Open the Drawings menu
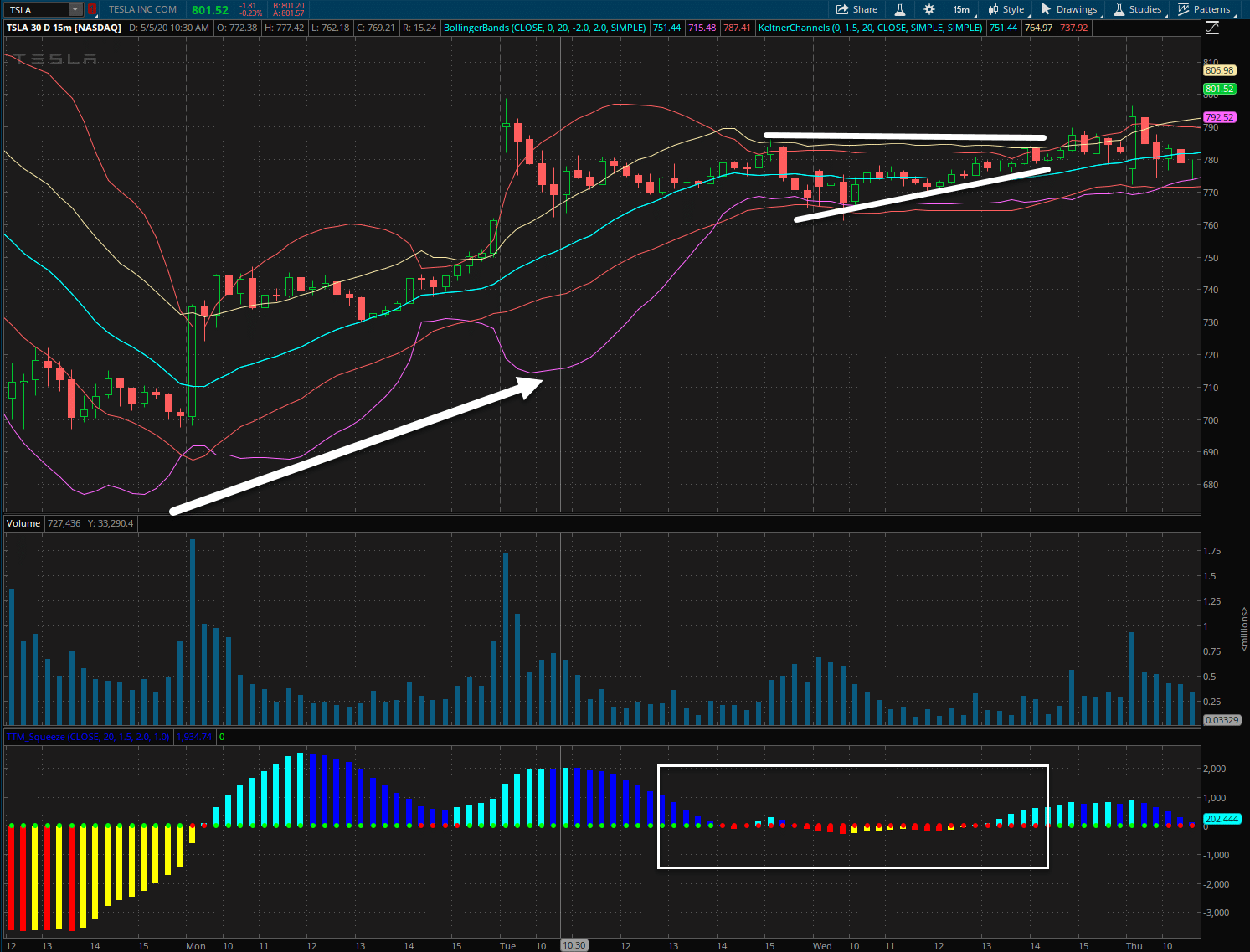 pos(1069,9)
